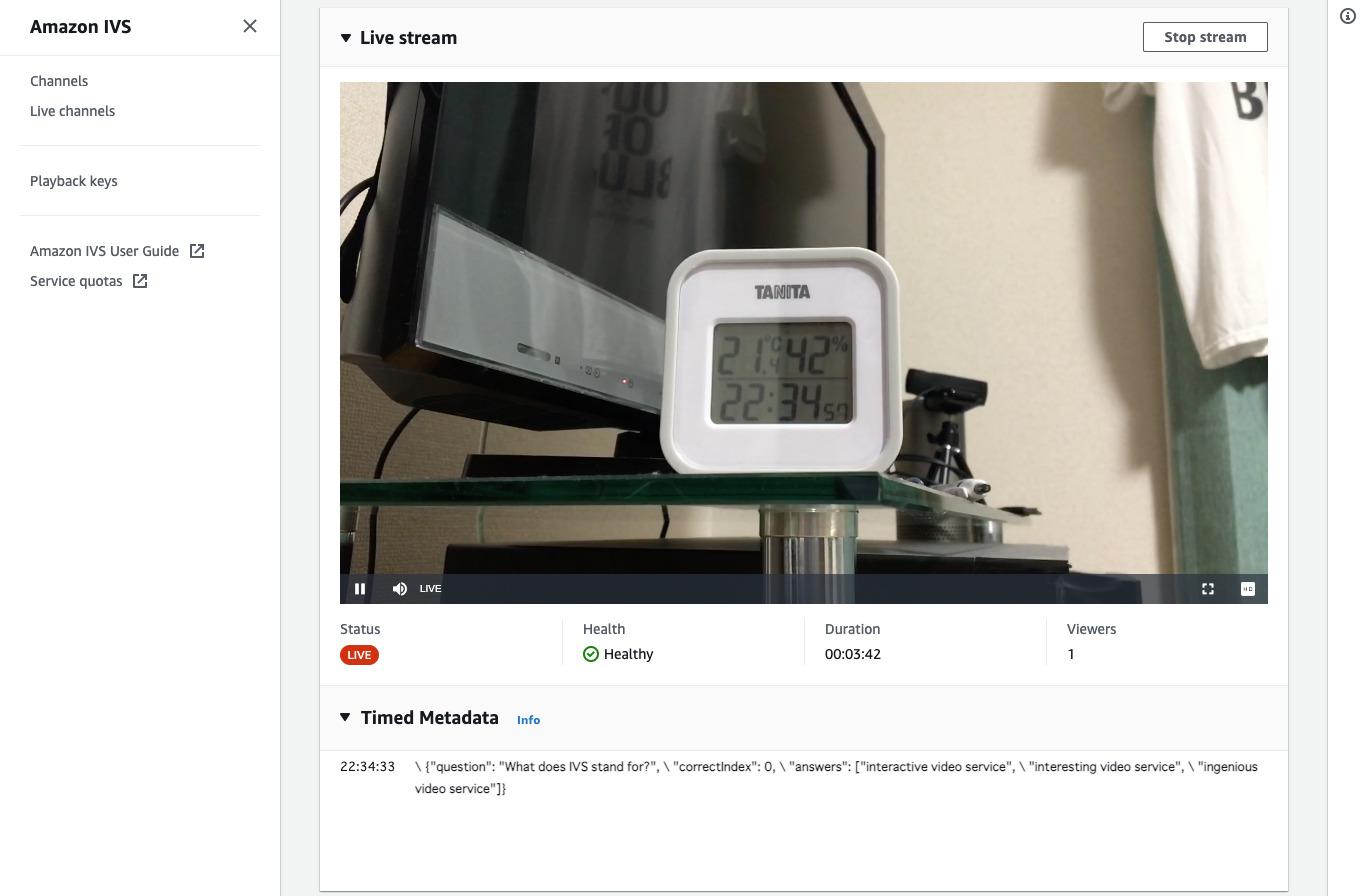Click the green Healthy check icon
This screenshot has width=1368, height=896.
click(x=591, y=654)
